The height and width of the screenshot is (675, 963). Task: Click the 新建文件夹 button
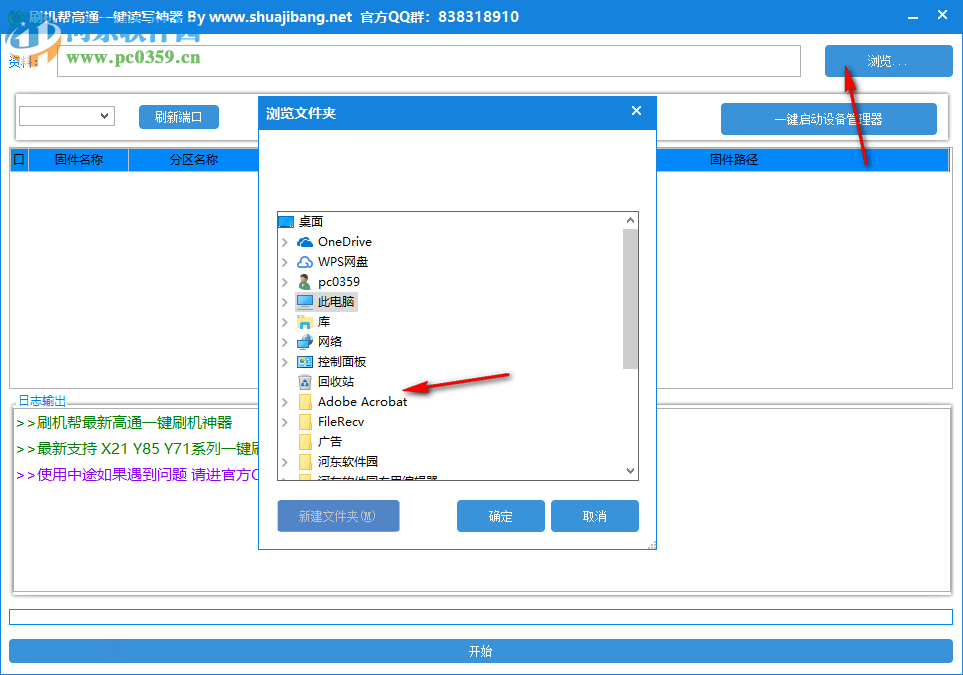pyautogui.click(x=338, y=516)
